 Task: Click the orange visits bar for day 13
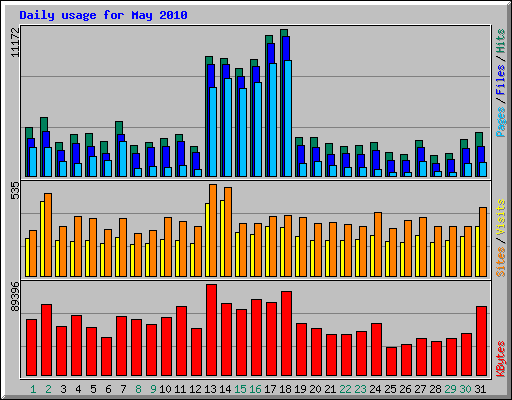point(213,230)
